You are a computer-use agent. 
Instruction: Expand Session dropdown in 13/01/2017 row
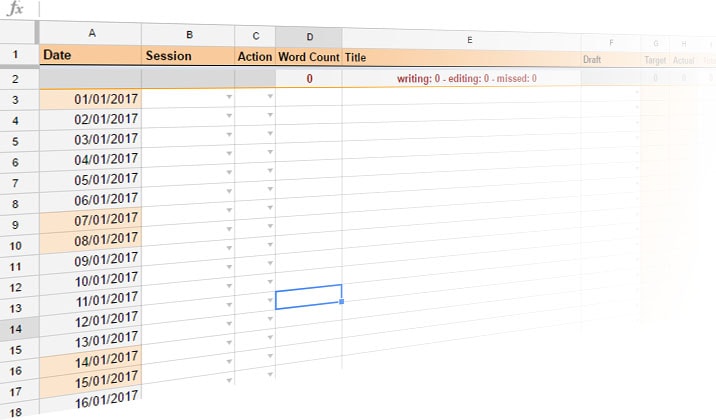(x=229, y=324)
